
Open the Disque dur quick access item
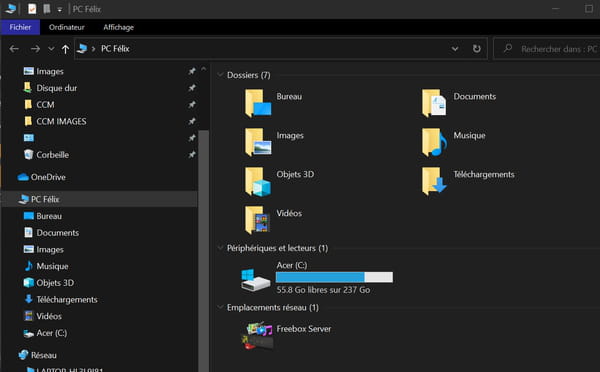tap(57, 88)
